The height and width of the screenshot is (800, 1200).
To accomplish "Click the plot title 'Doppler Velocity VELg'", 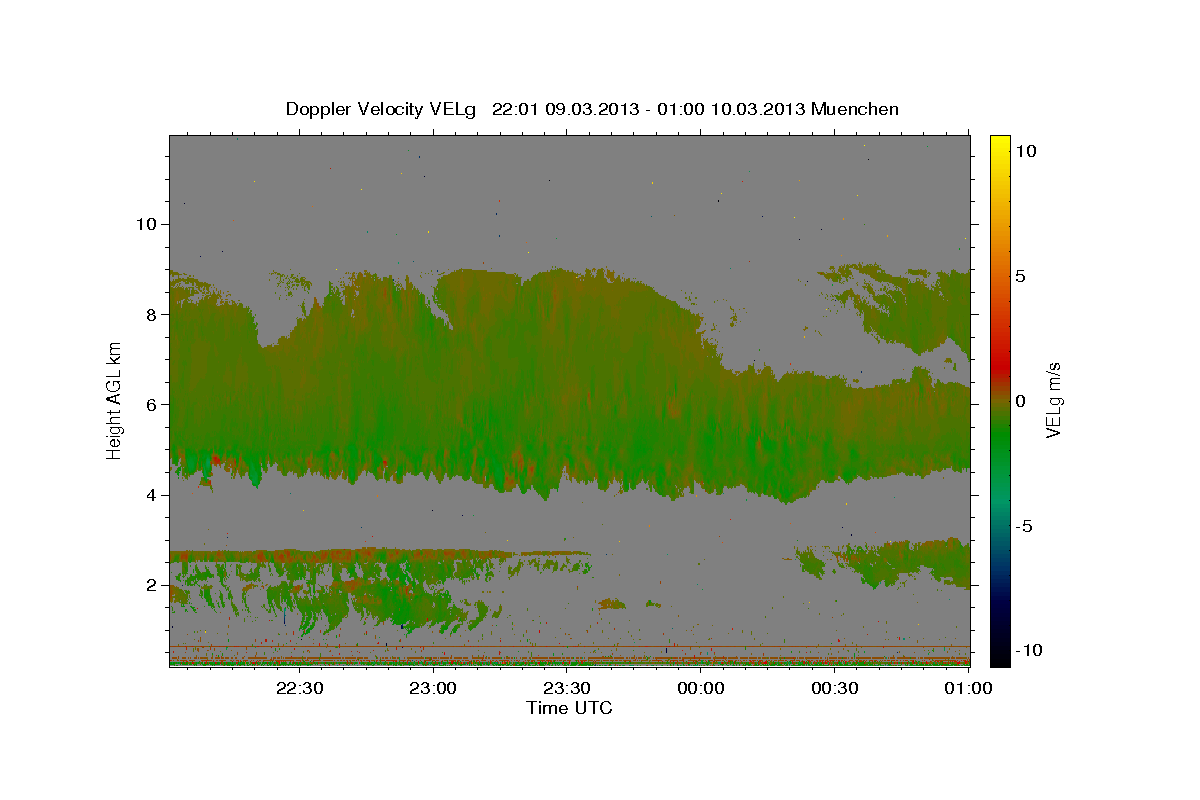I will click(382, 109).
